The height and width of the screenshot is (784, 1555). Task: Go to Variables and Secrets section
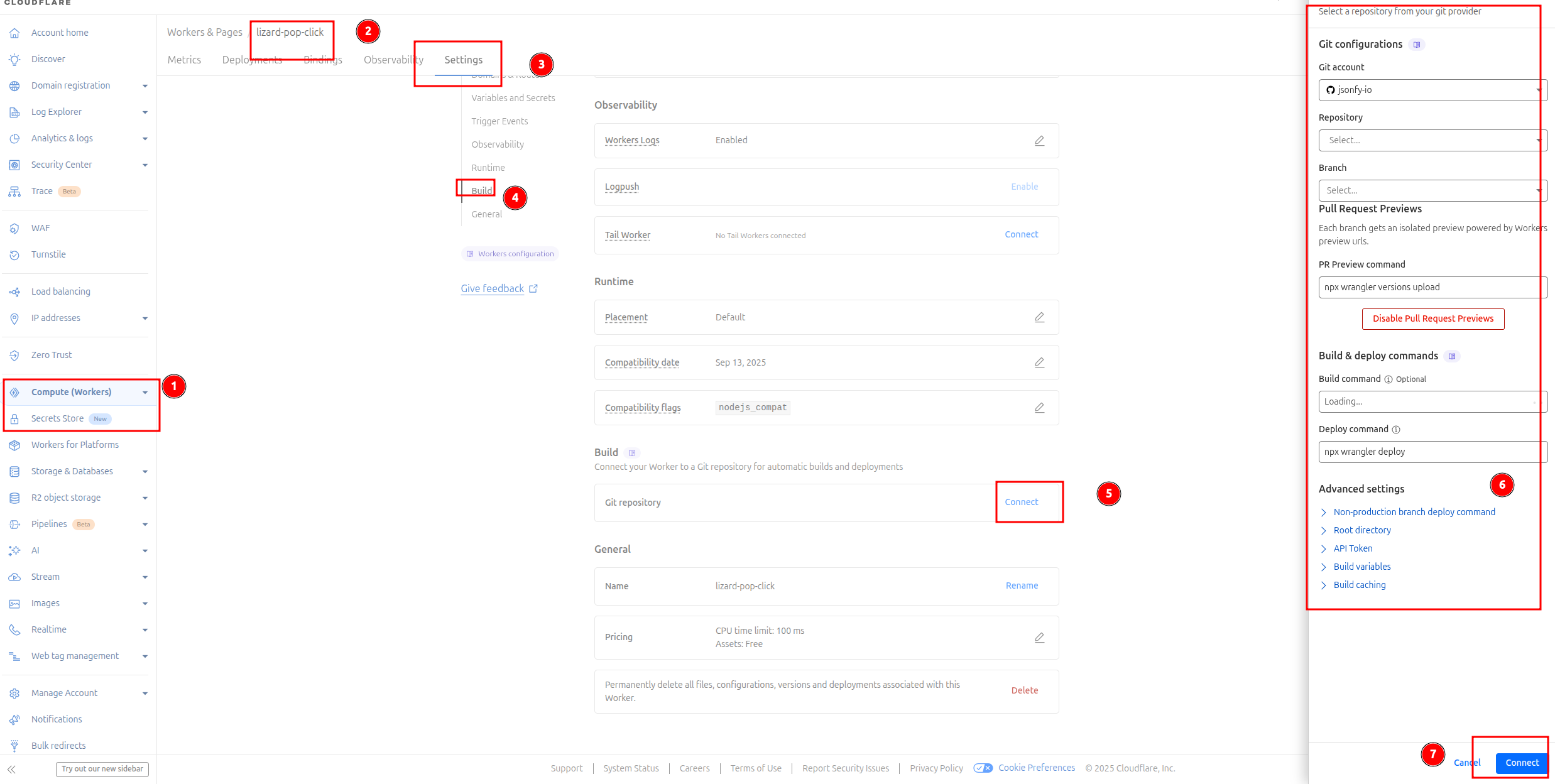(513, 98)
